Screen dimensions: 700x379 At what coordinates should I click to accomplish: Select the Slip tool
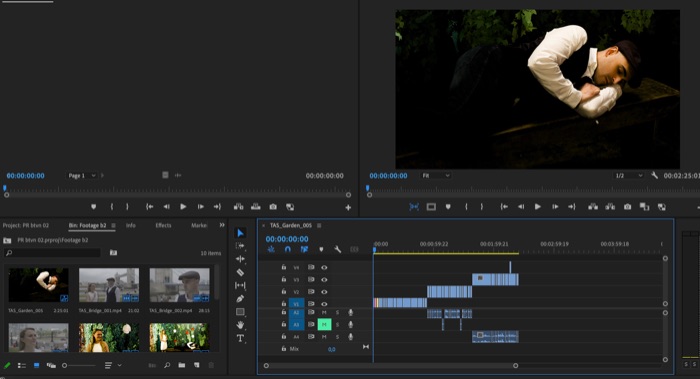tap(240, 285)
